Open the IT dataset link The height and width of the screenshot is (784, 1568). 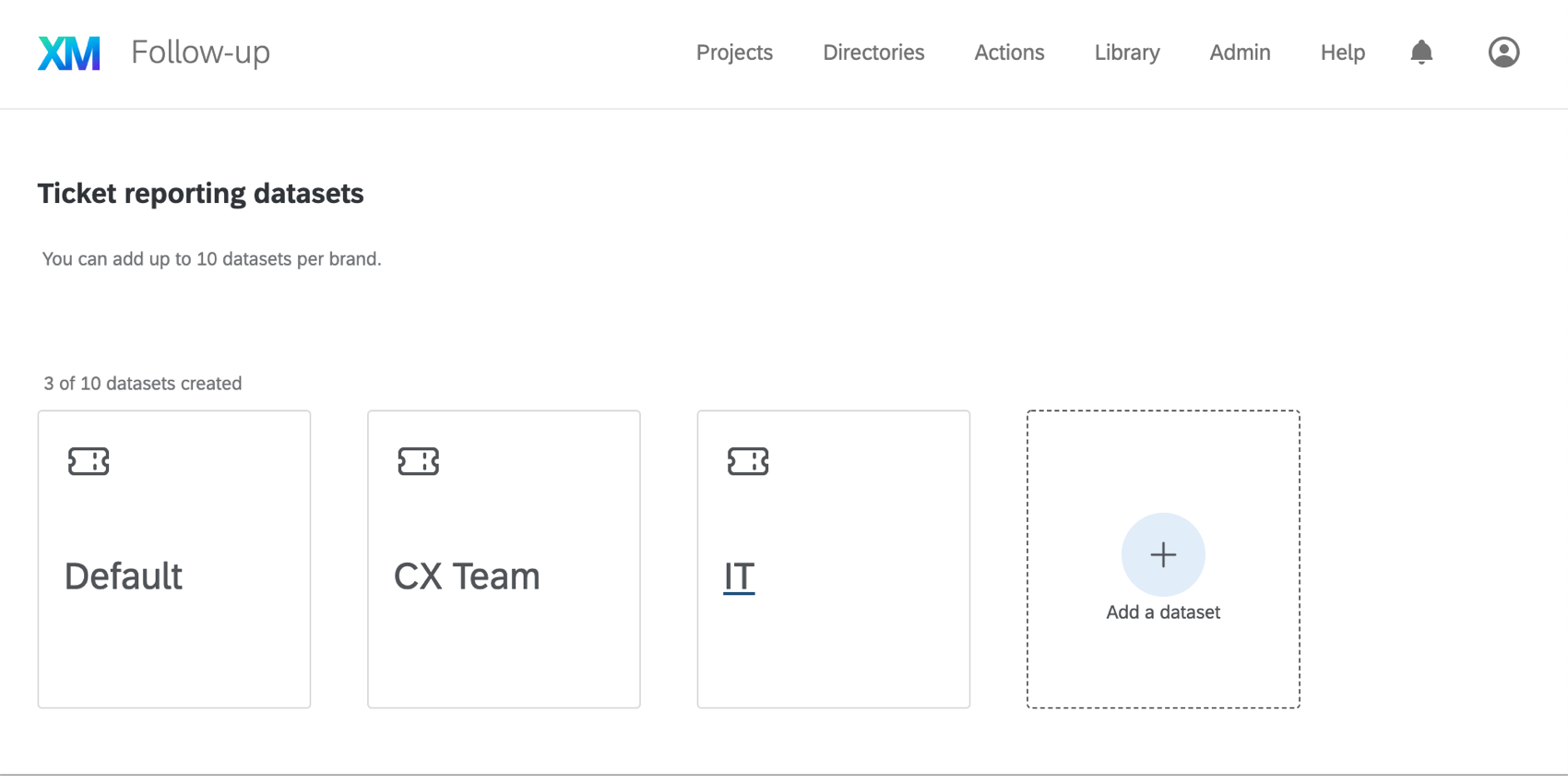pos(739,576)
